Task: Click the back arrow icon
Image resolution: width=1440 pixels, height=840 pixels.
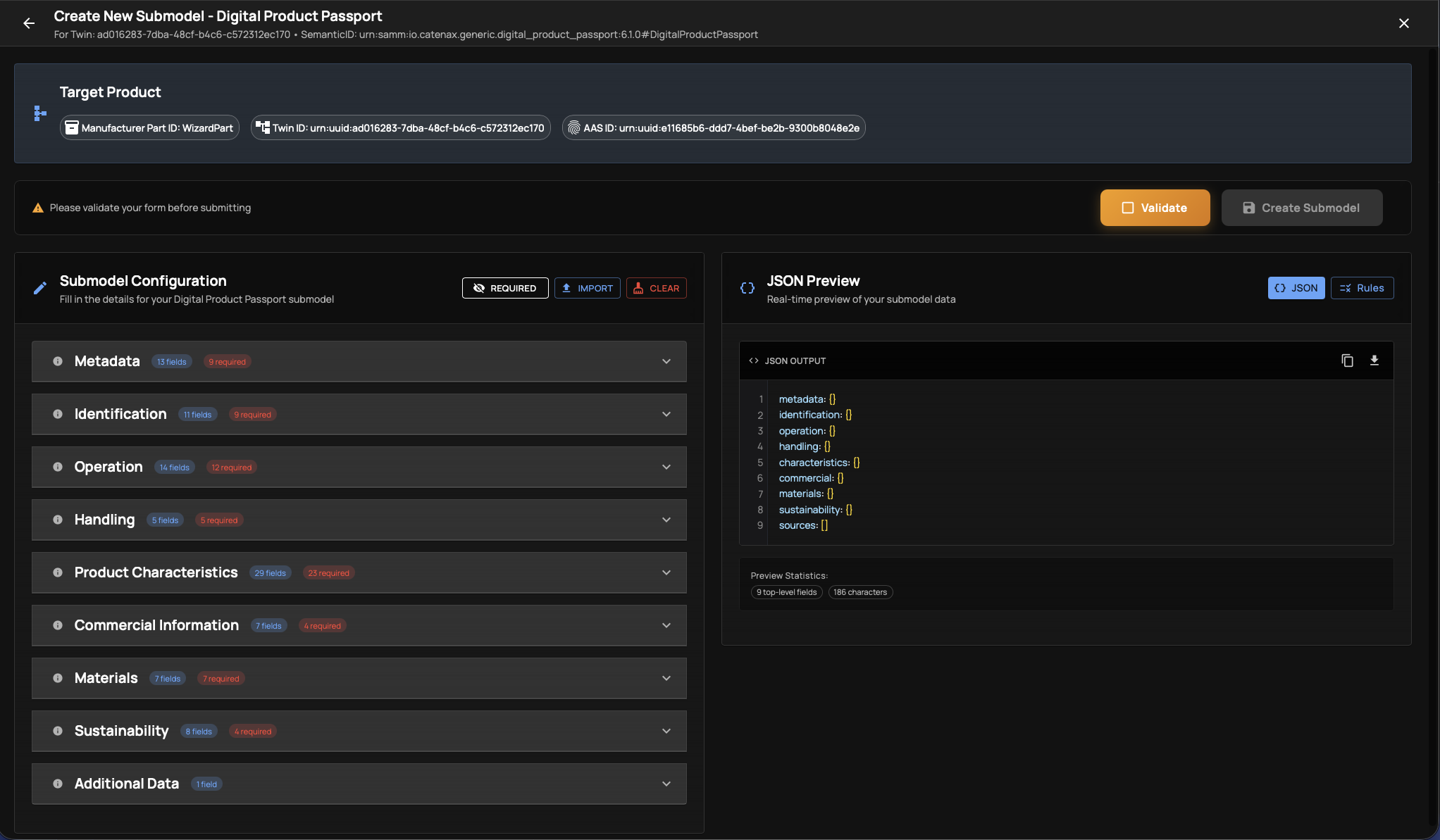Action: pos(29,23)
